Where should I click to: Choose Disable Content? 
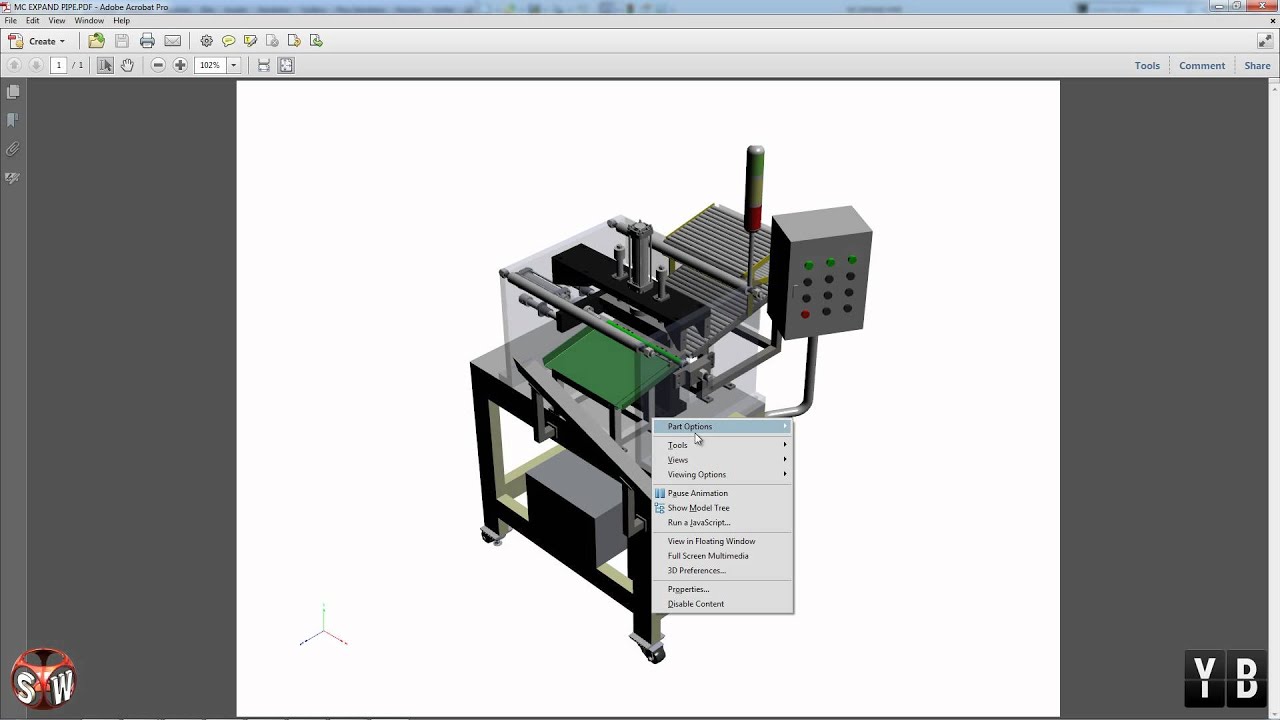(x=722, y=604)
